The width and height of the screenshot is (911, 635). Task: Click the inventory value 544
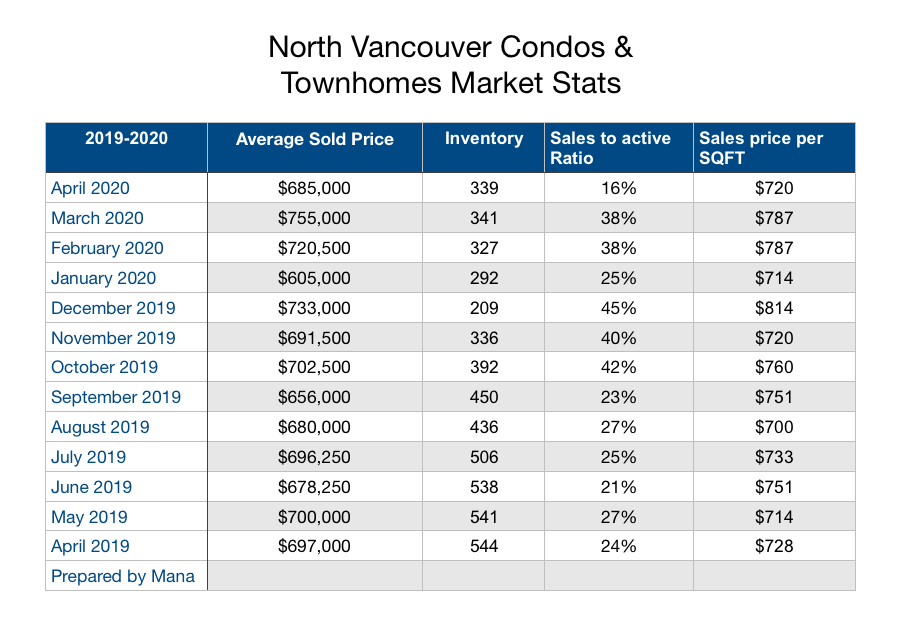(484, 546)
